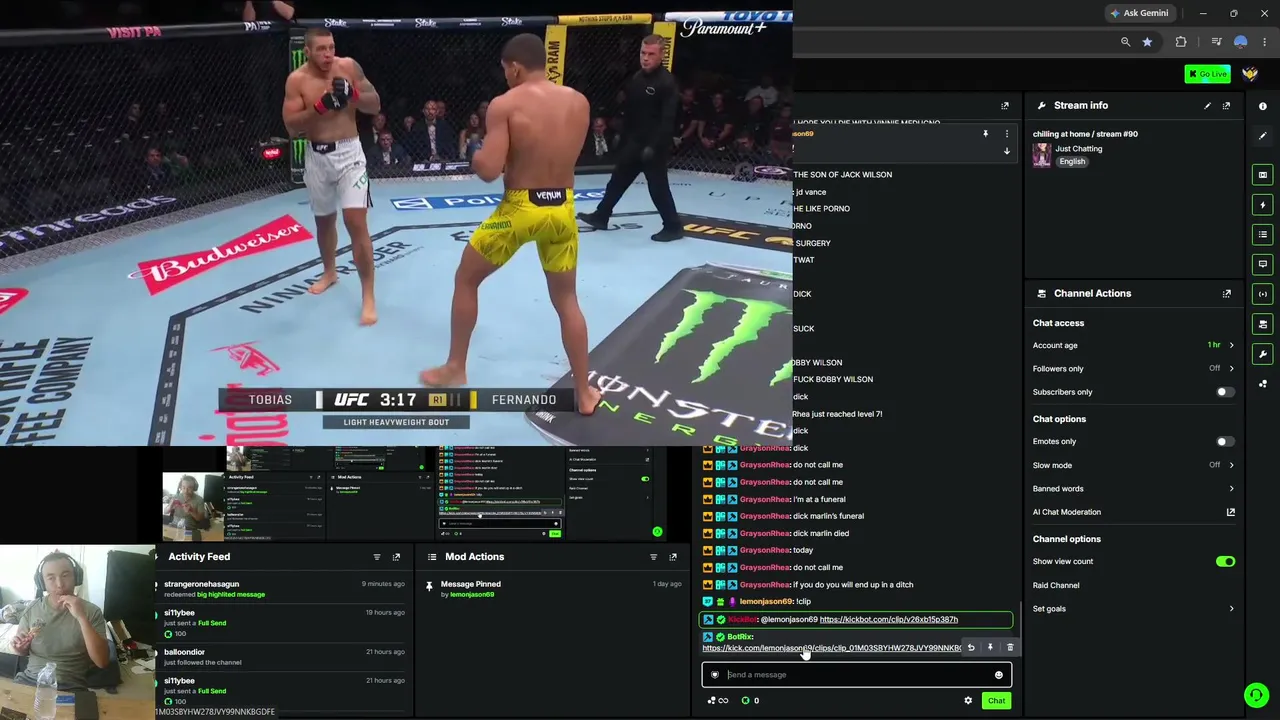Open the chat settings gear icon

point(968,701)
